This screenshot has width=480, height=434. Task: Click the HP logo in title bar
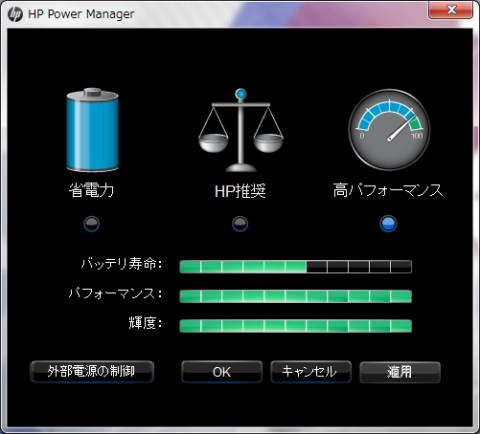(x=15, y=14)
